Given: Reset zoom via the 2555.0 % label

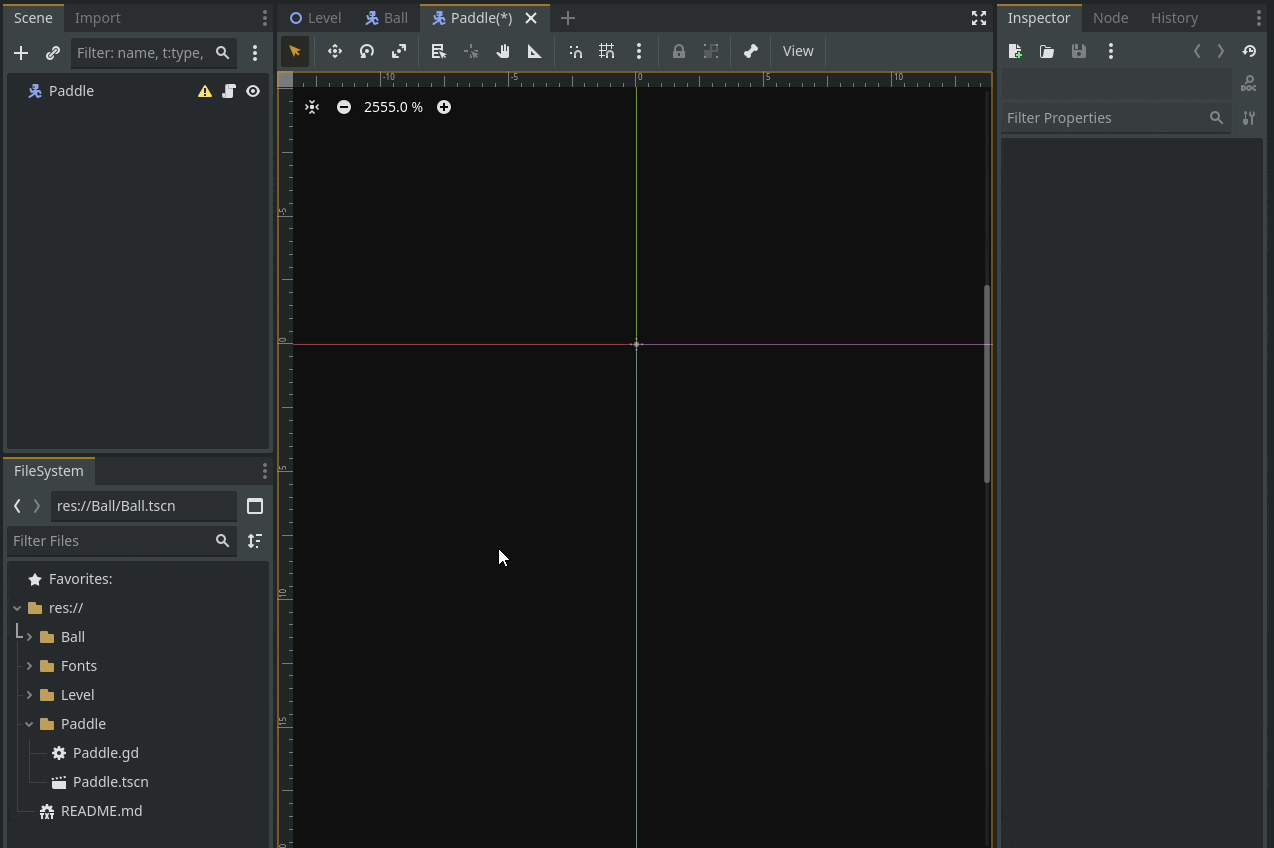Looking at the screenshot, I should 393,107.
